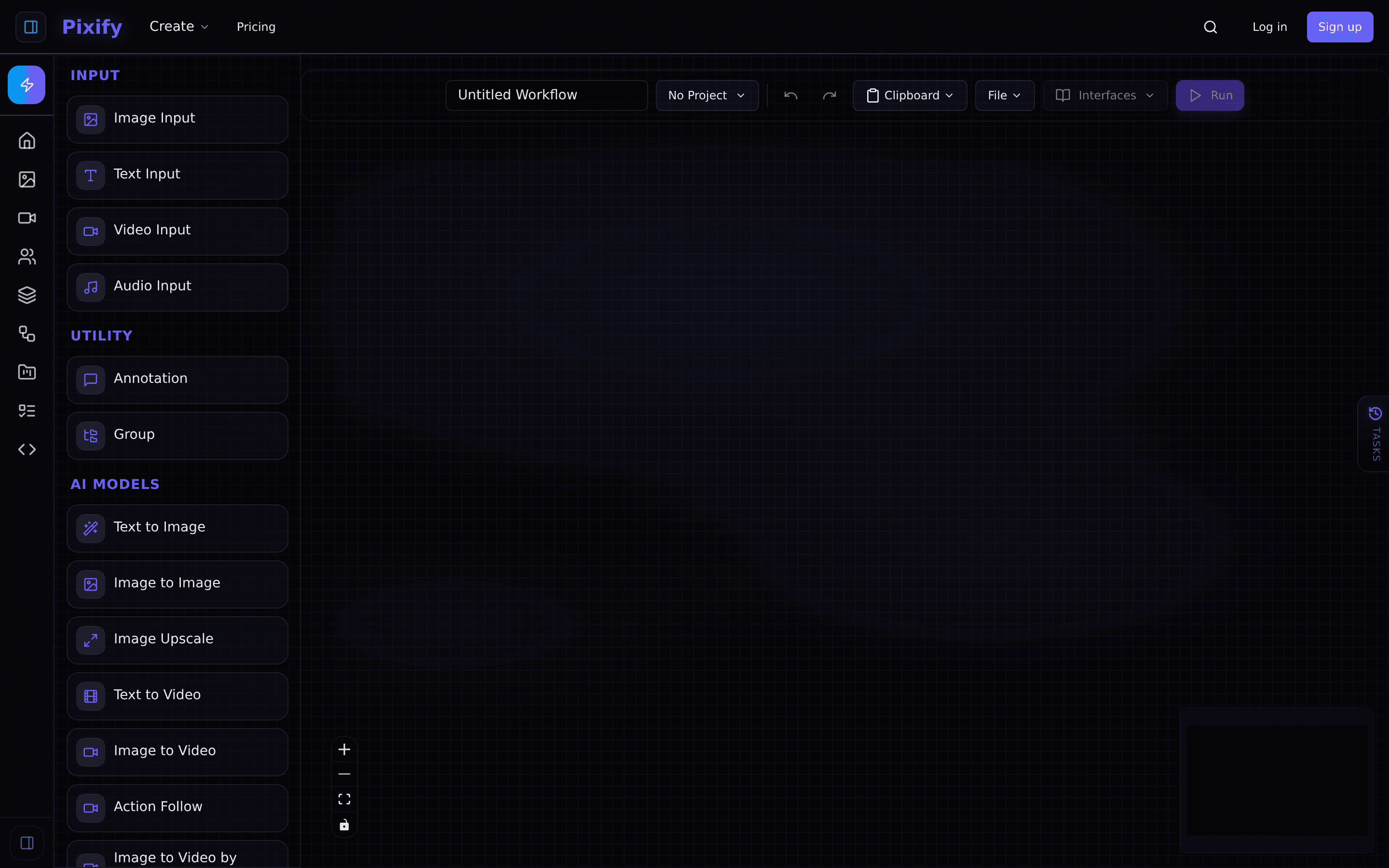Toggle sidebar panel button beside Pixify logo
Image resolution: width=1389 pixels, height=868 pixels.
(x=31, y=27)
